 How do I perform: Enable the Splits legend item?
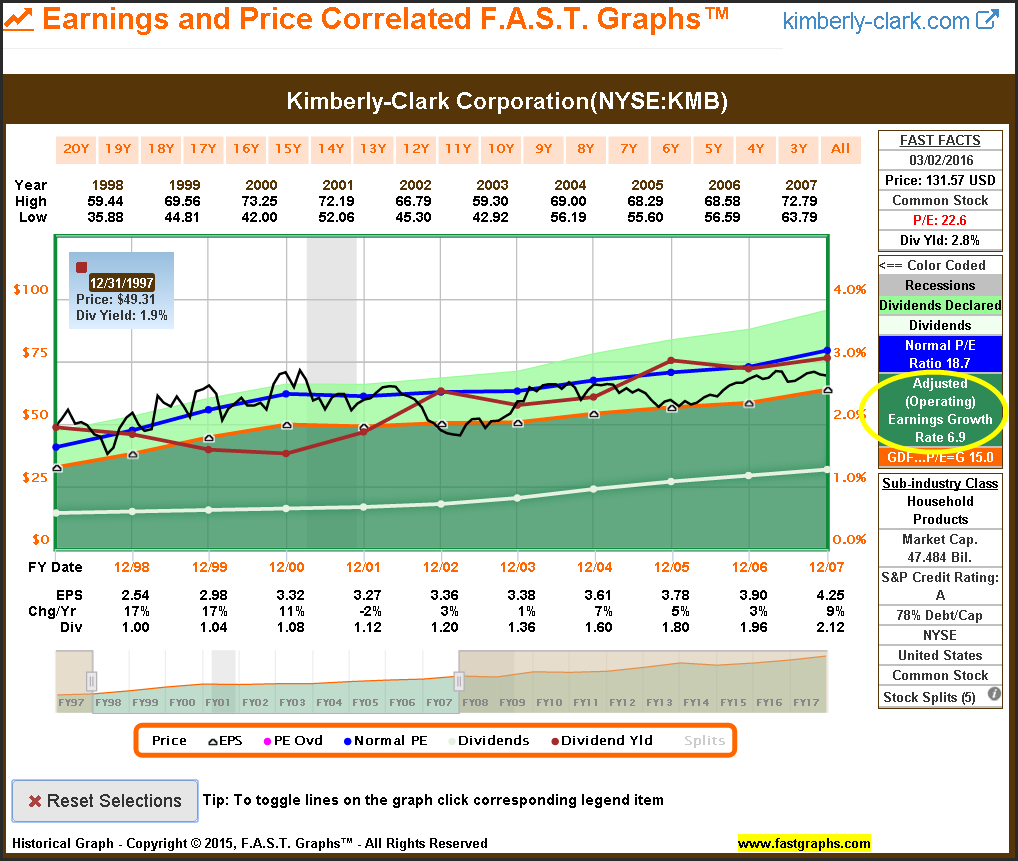tap(705, 740)
